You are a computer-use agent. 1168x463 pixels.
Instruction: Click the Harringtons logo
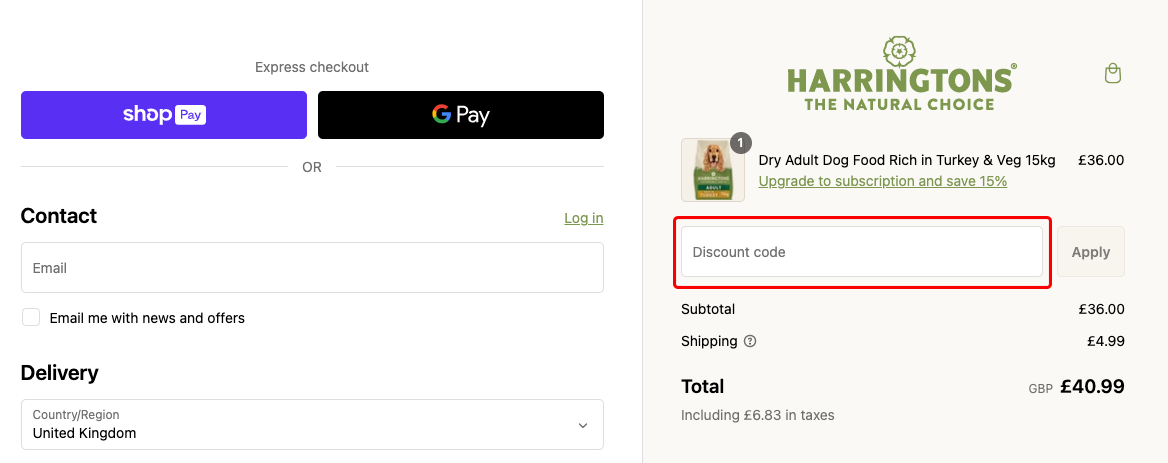point(902,74)
